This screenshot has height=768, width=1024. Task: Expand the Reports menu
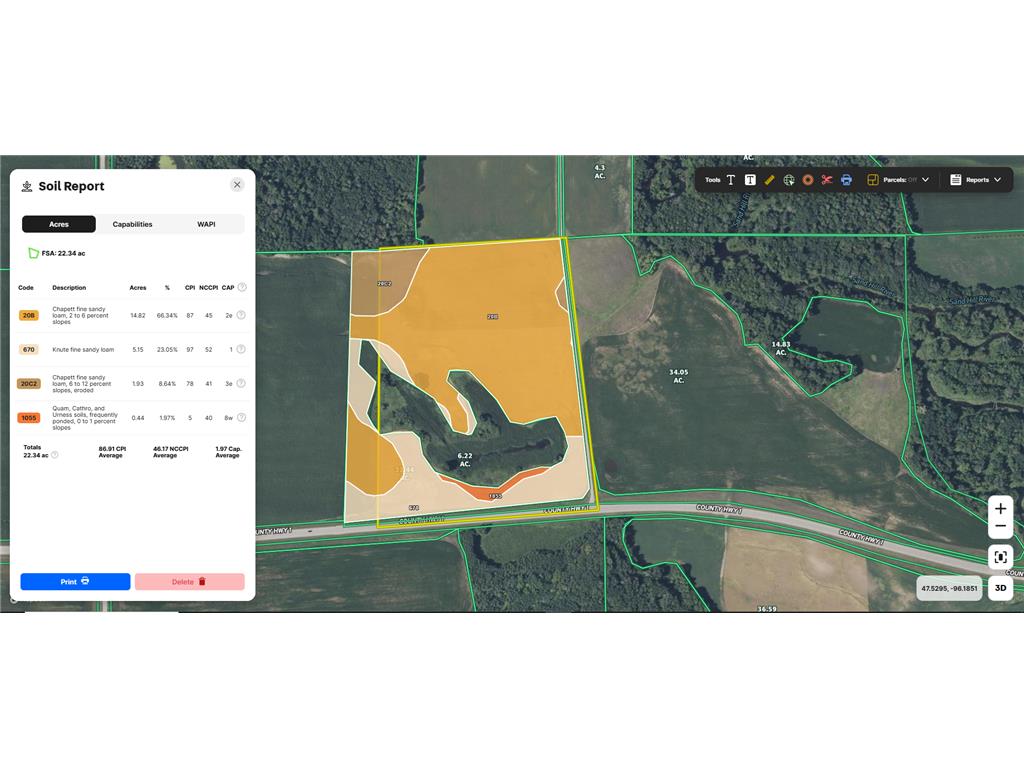(x=976, y=180)
